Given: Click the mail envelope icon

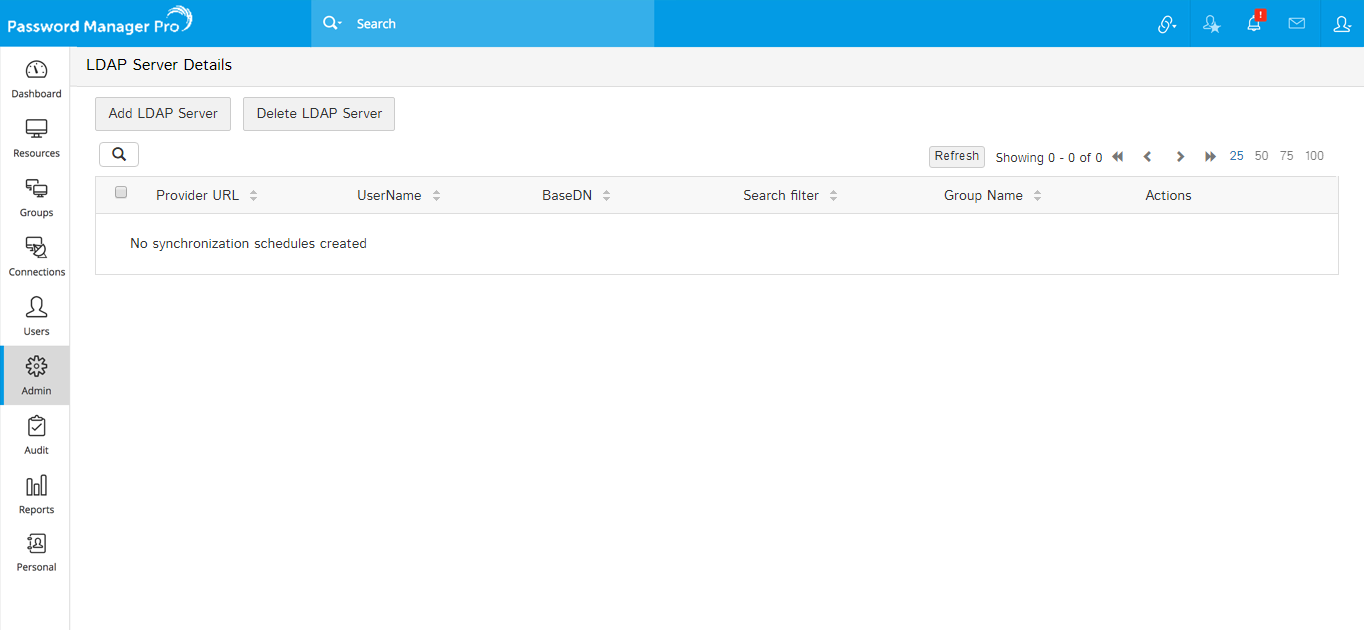Looking at the screenshot, I should click(x=1297, y=24).
